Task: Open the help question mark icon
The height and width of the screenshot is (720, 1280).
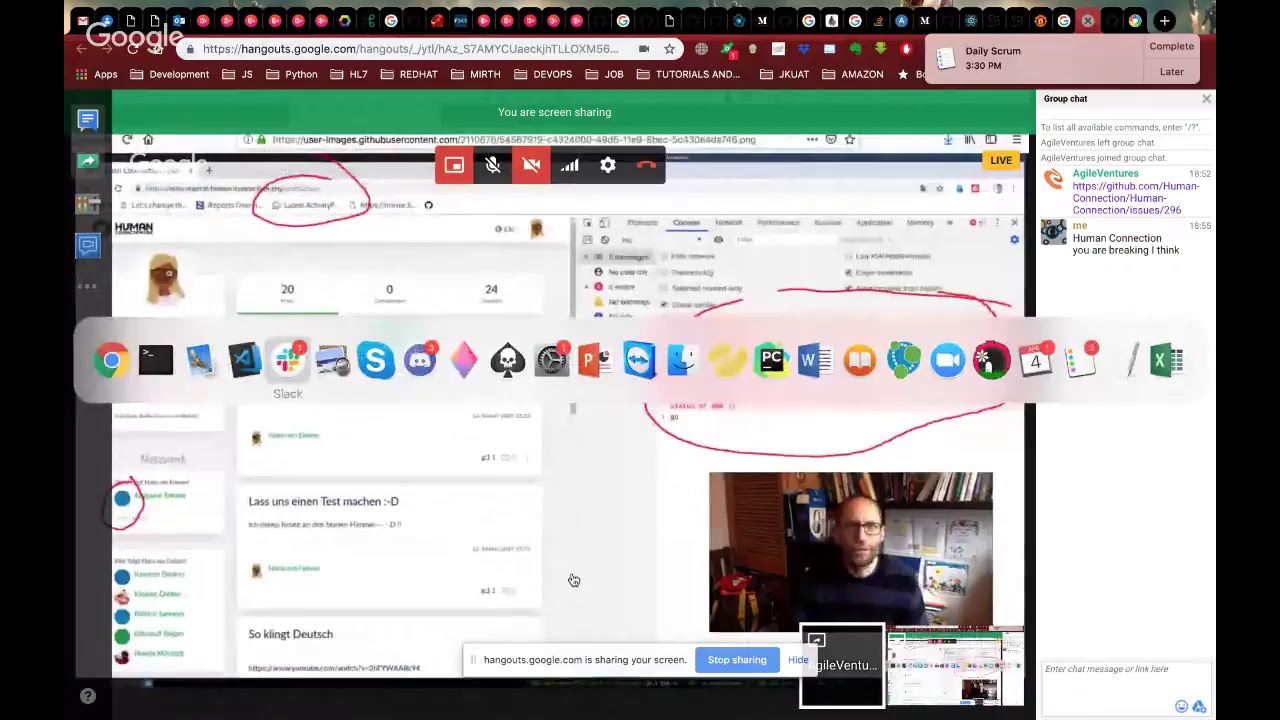Action: 88,696
